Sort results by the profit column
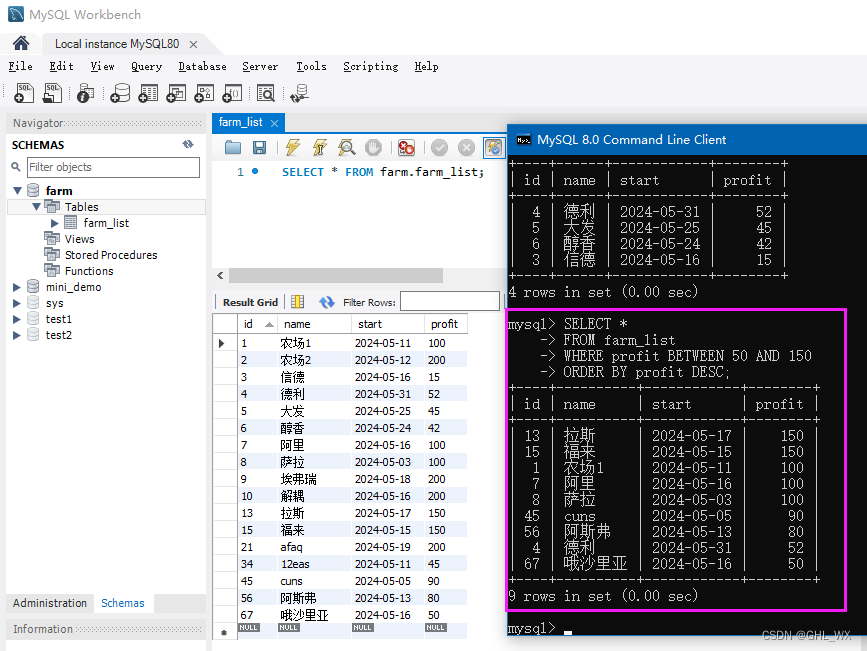 click(x=446, y=324)
